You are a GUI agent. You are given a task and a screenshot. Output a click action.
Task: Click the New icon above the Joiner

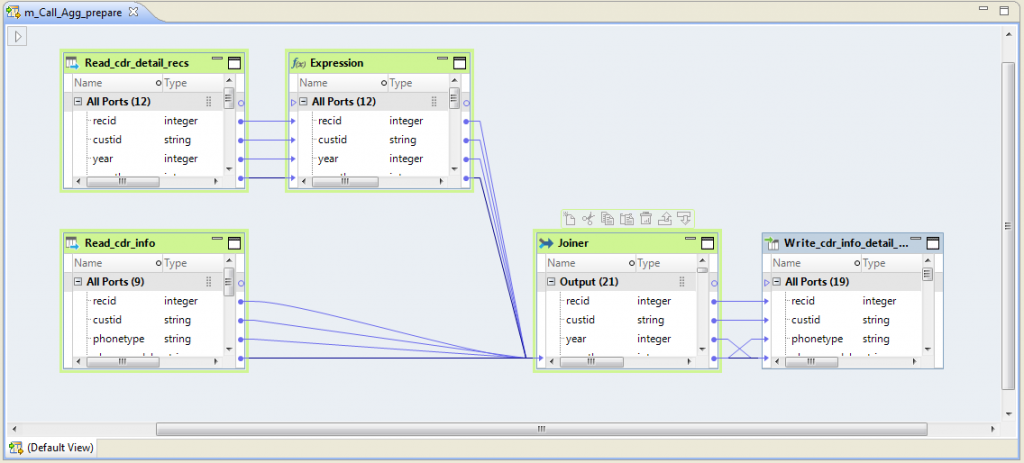click(x=569, y=219)
